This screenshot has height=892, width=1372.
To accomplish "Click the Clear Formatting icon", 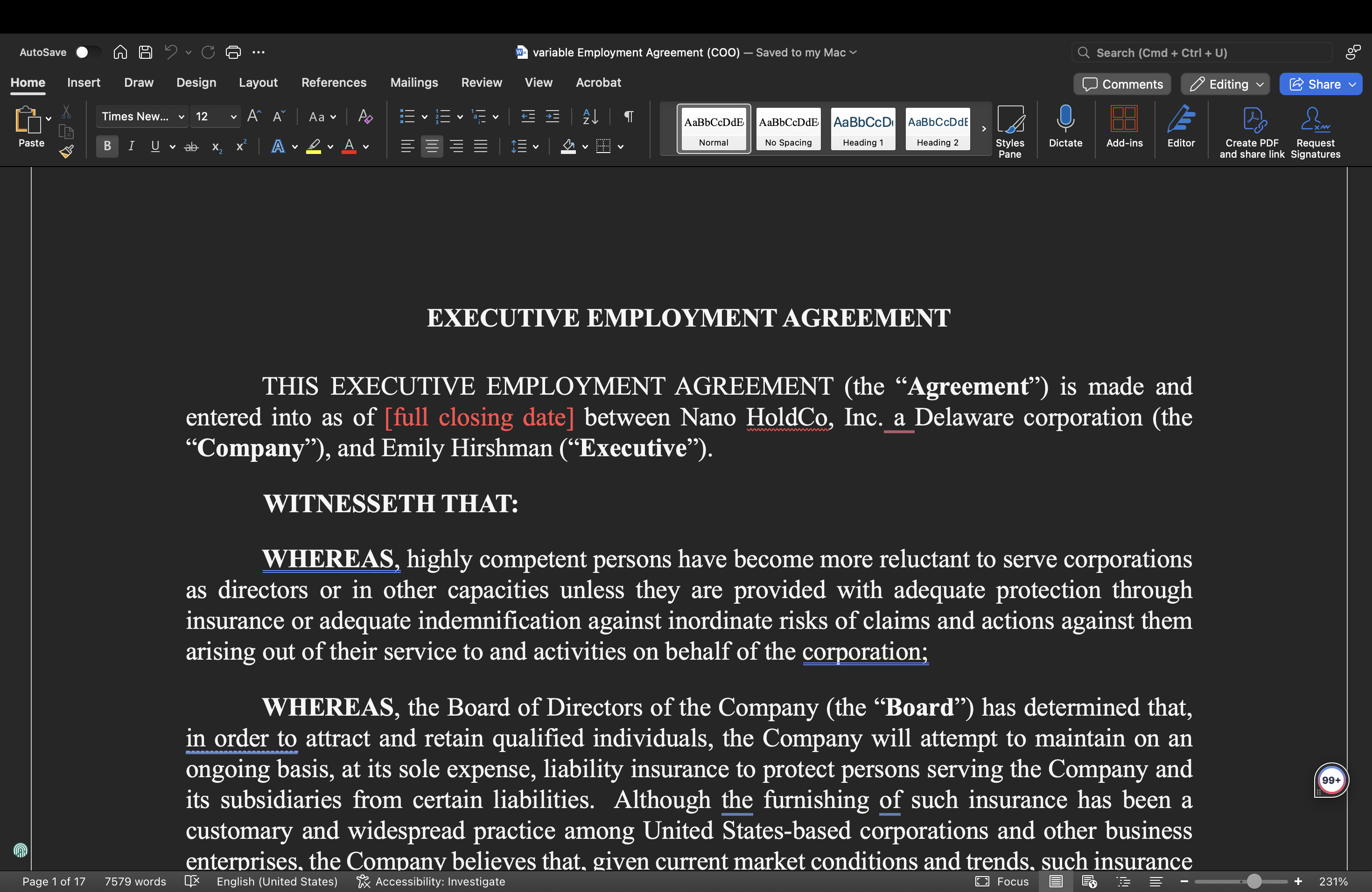I will (365, 116).
